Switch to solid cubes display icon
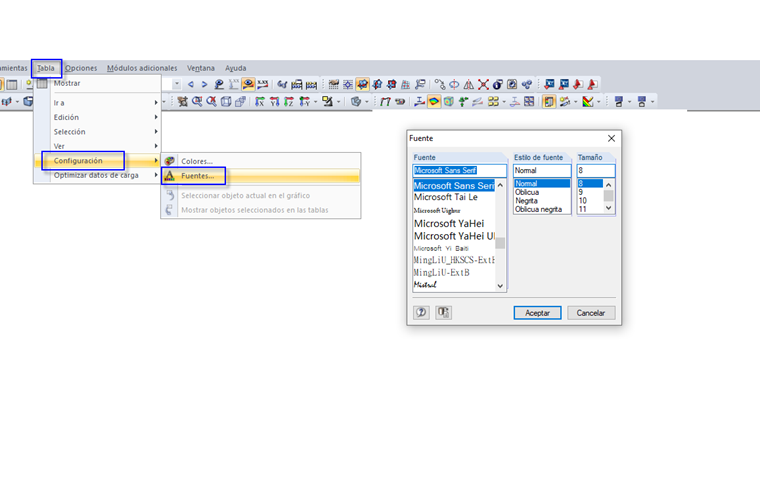Viewport: 760px width, 500px height. 240,101
